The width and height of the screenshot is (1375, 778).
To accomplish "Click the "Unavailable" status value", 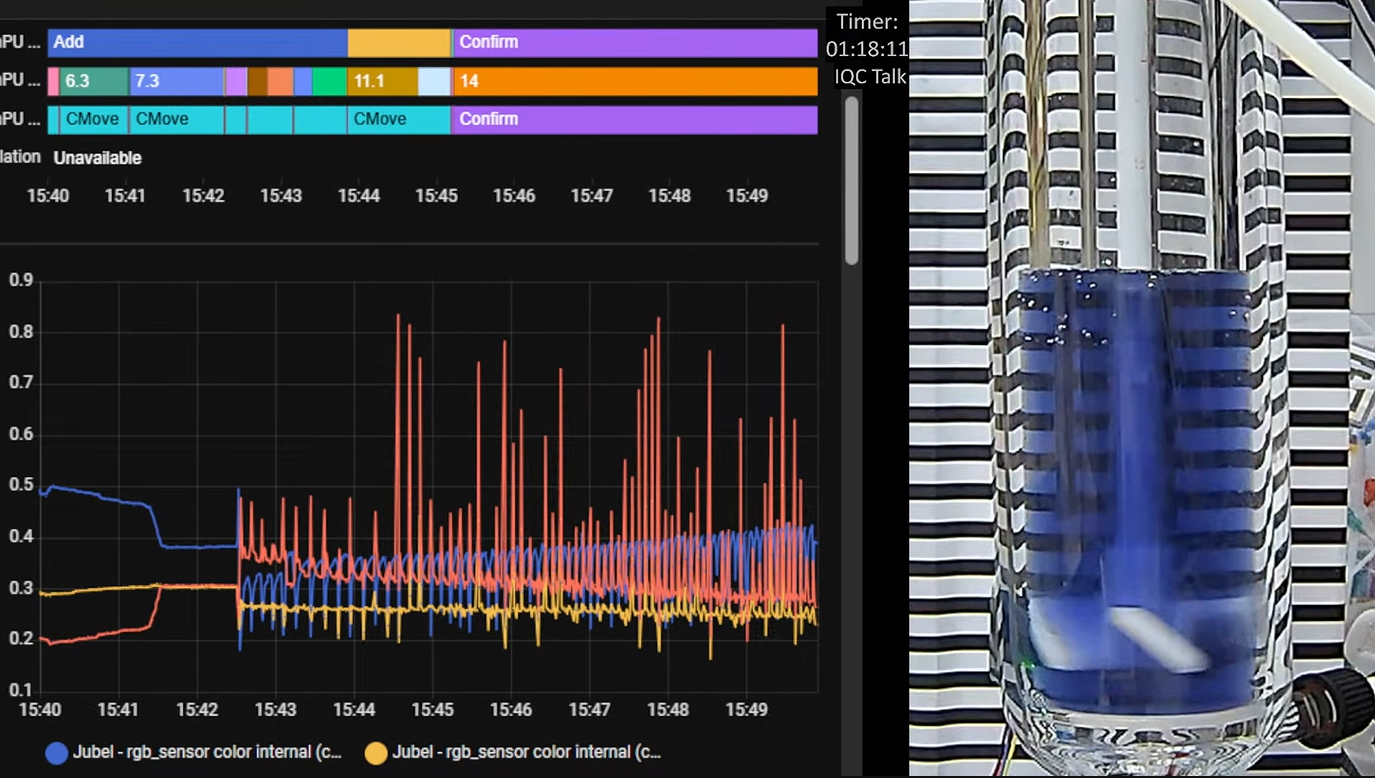I will 97,158.
